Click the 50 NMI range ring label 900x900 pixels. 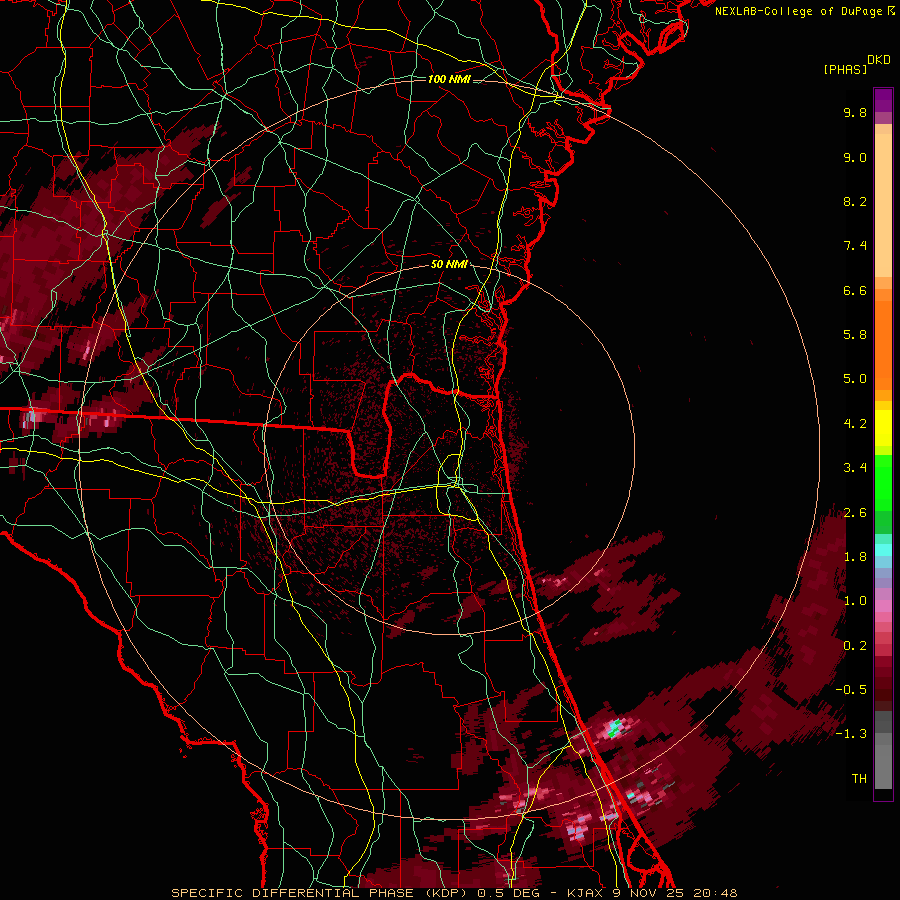449,264
